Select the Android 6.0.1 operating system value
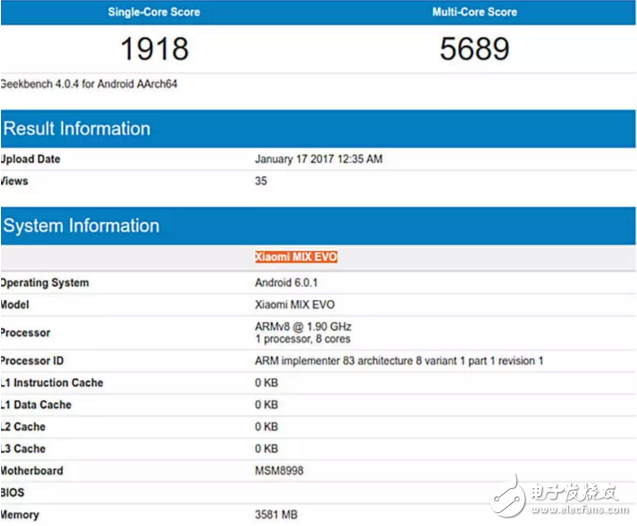637x526 pixels. point(288,283)
